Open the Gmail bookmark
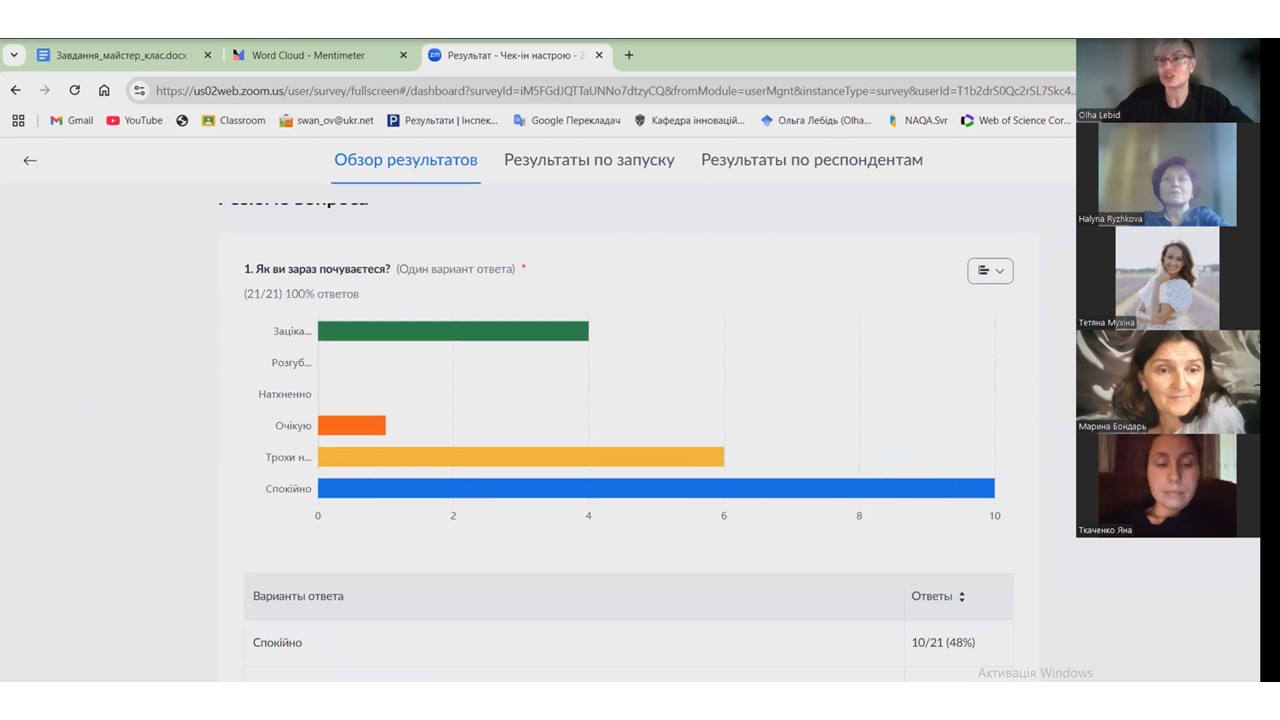The image size is (1280, 720). point(71,120)
